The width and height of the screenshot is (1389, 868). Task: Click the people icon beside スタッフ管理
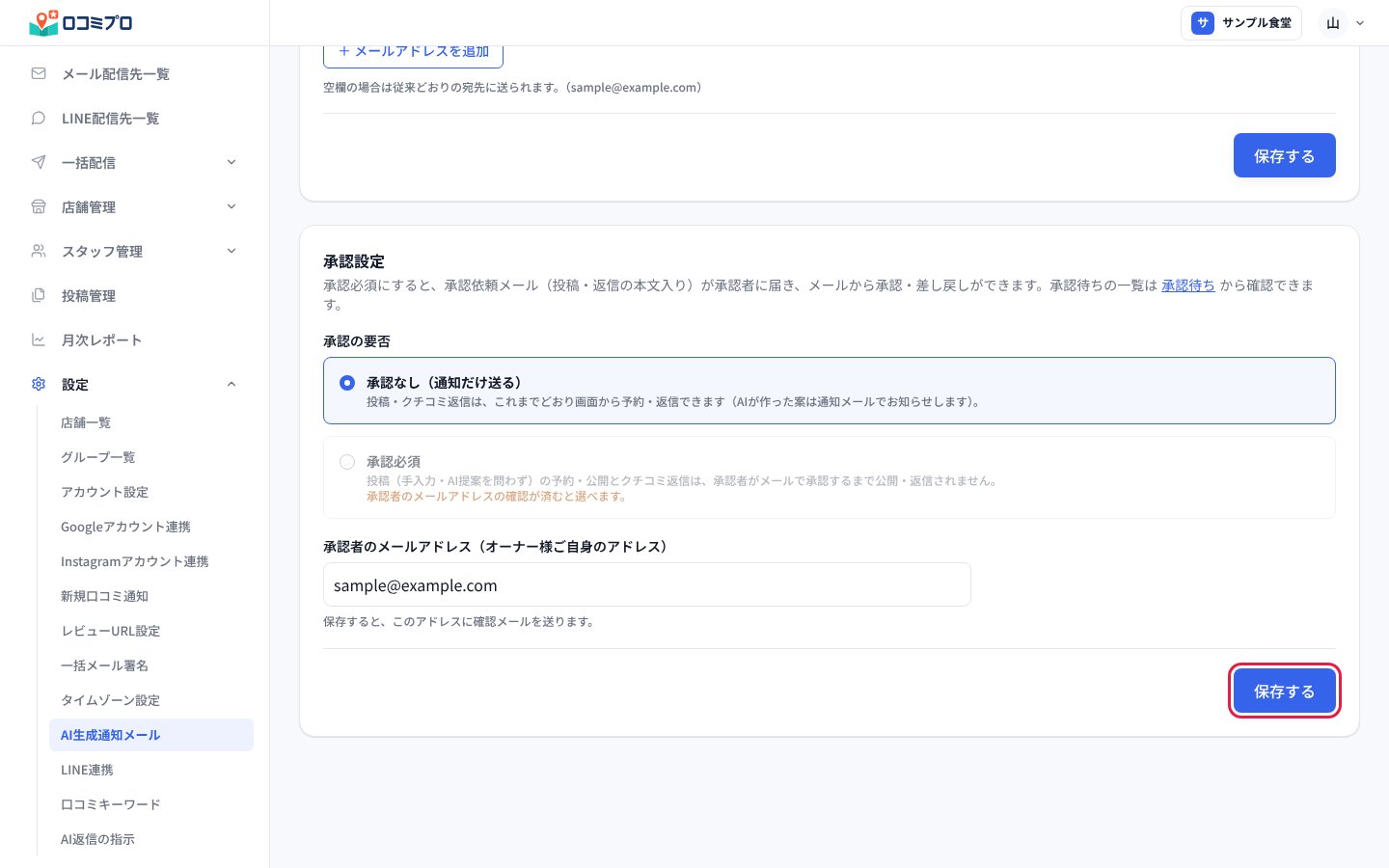39,251
